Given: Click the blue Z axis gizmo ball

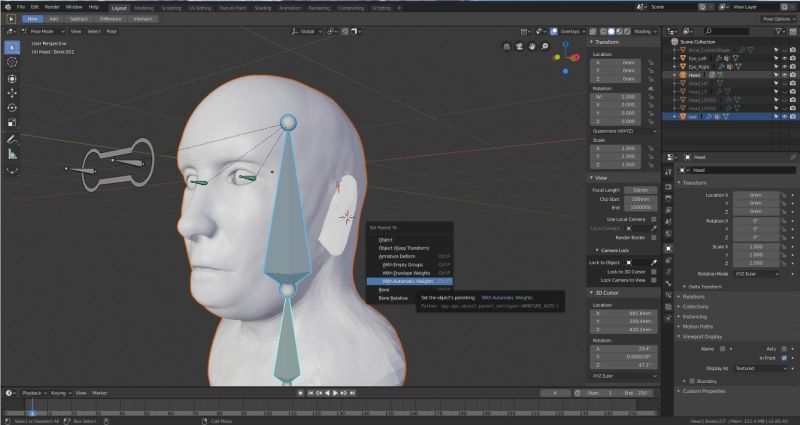Looking at the screenshot, I should (x=565, y=44).
